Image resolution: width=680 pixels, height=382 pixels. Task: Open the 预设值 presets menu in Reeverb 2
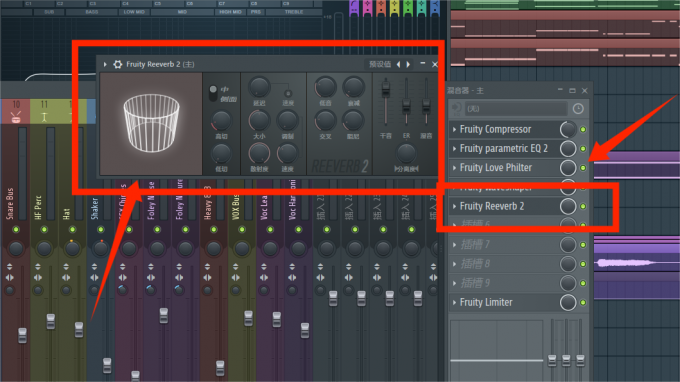[380, 64]
